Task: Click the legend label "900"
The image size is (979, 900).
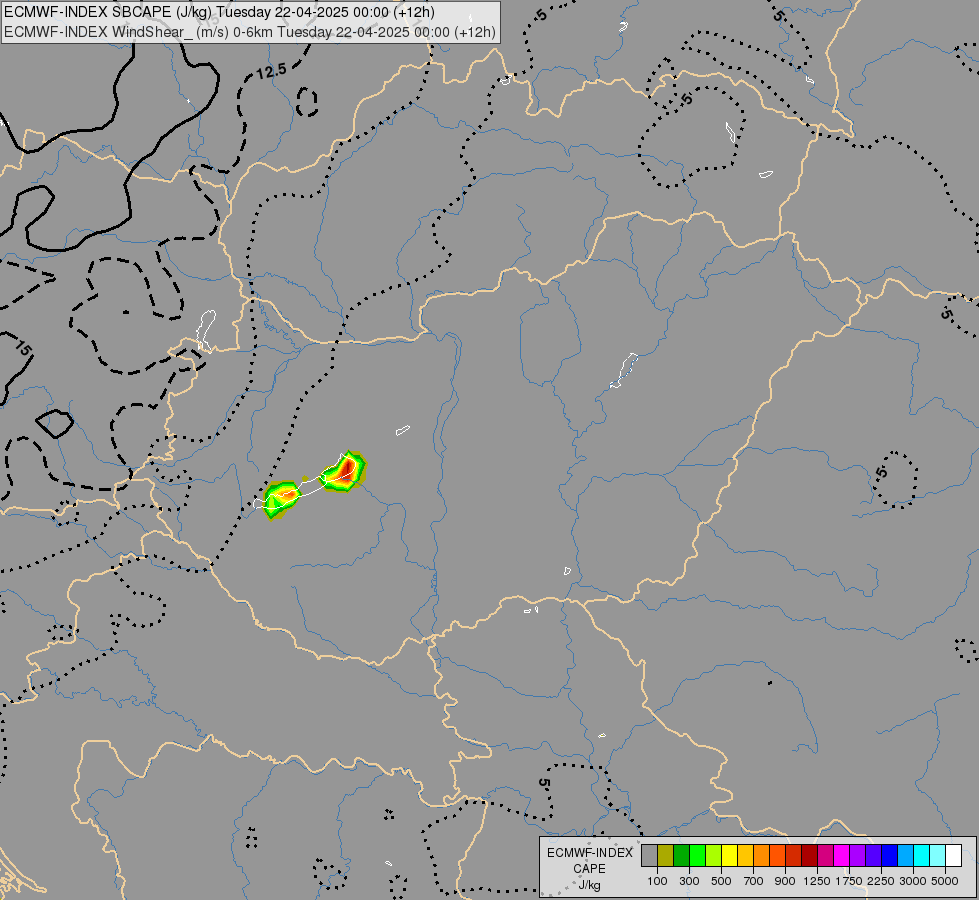Action: [x=785, y=881]
